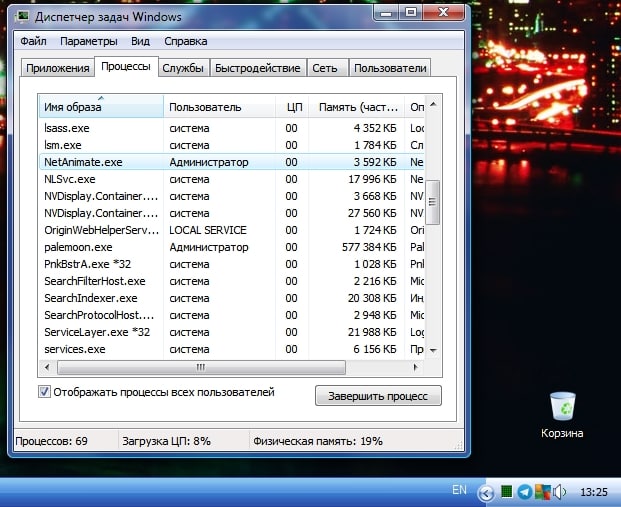
Task: Click the vertical scrollbar thumb
Action: [433, 202]
